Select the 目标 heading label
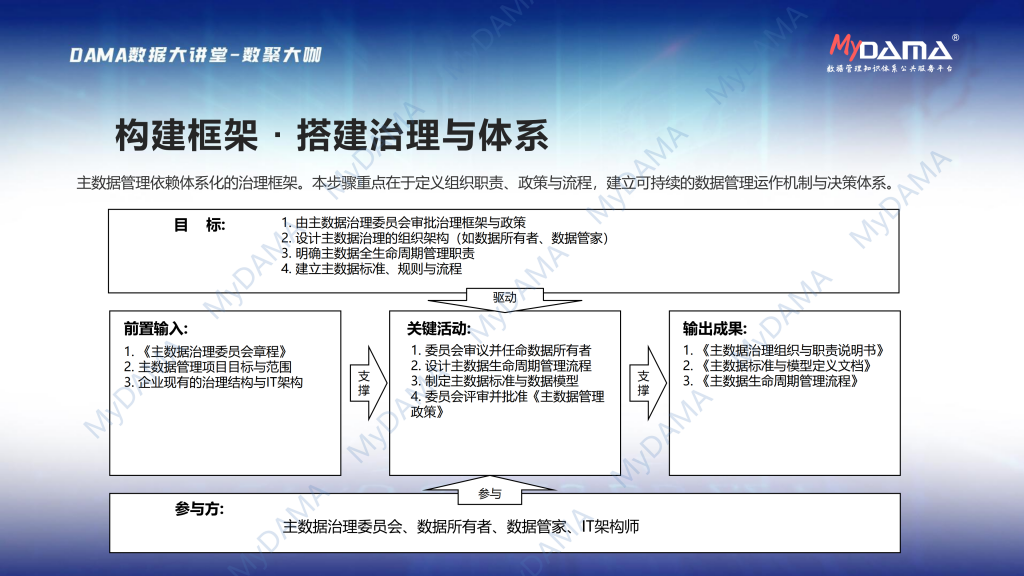Viewport: 1024px width, 576px height. [x=200, y=224]
